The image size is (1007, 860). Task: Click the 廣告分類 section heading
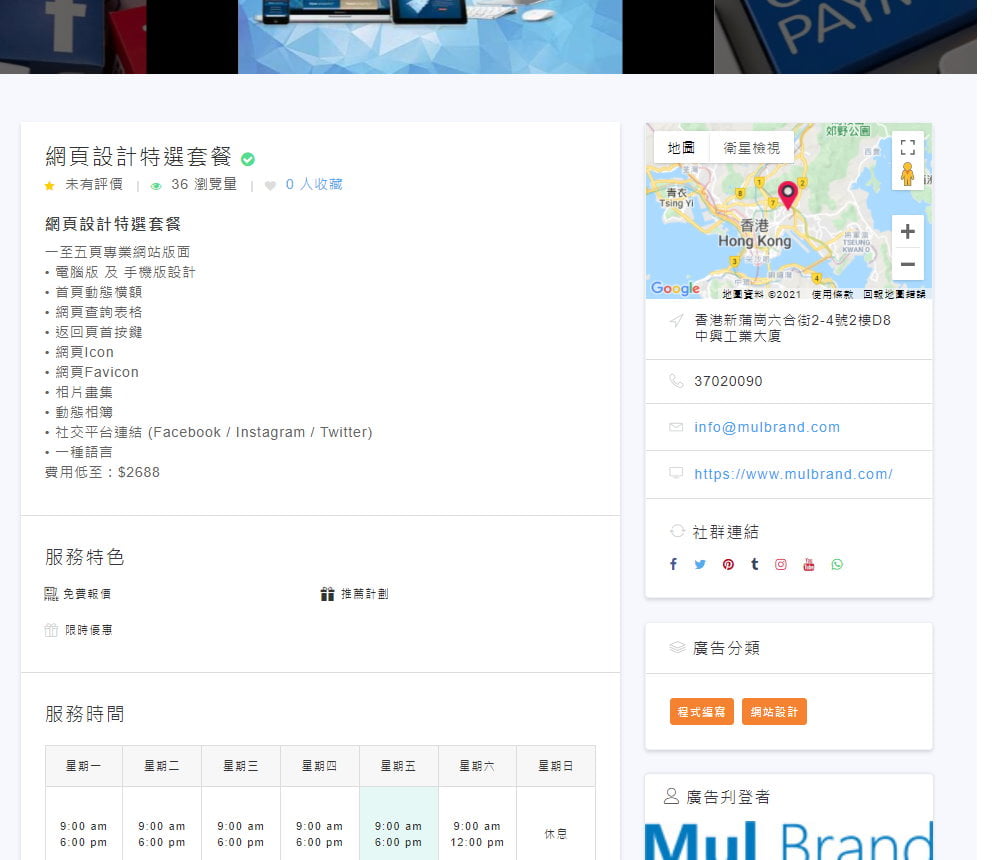coord(726,648)
